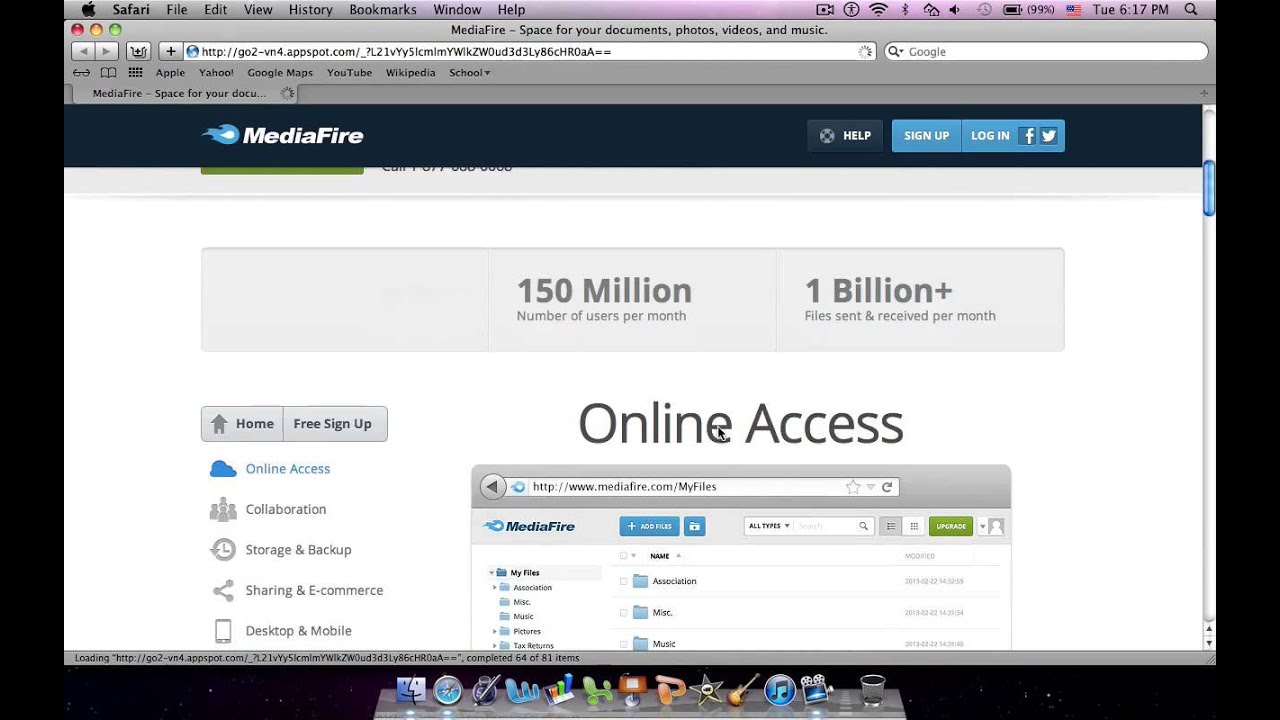1280x720 pixels.
Task: Open the School bookmarks folder dropdown
Action: (469, 73)
